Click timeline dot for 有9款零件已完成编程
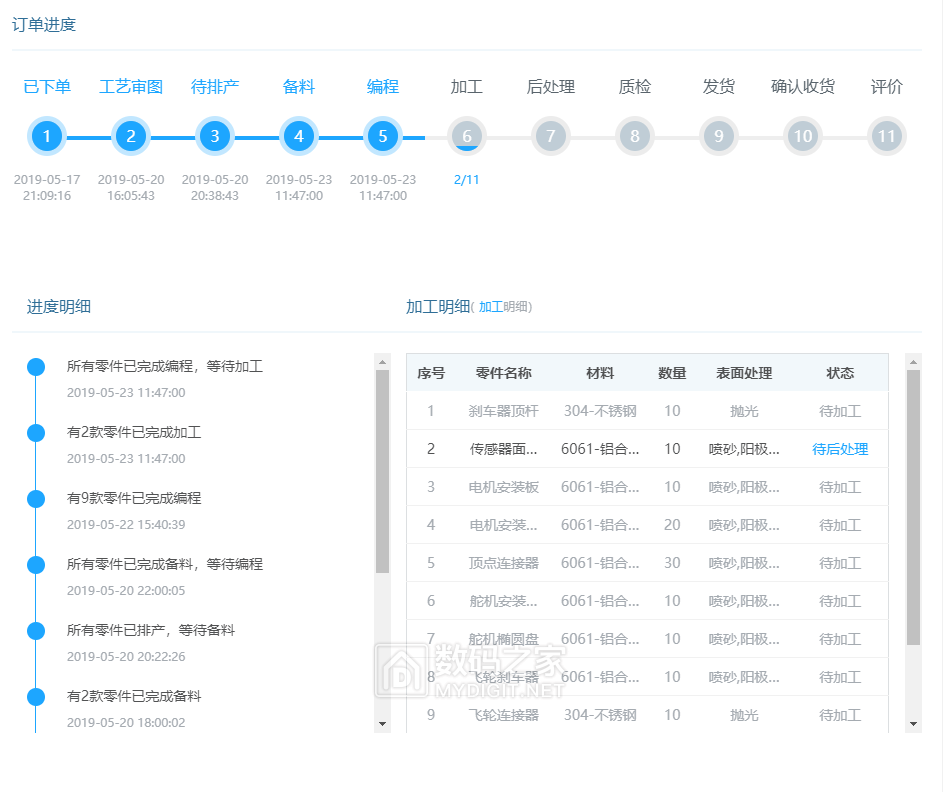Screen dimensions: 943x792 (x=36, y=499)
